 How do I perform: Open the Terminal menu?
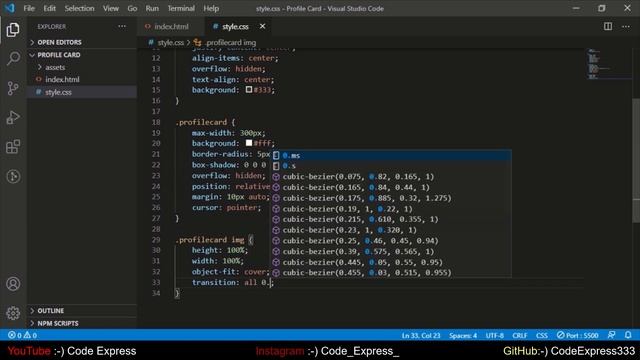click(x=181, y=8)
